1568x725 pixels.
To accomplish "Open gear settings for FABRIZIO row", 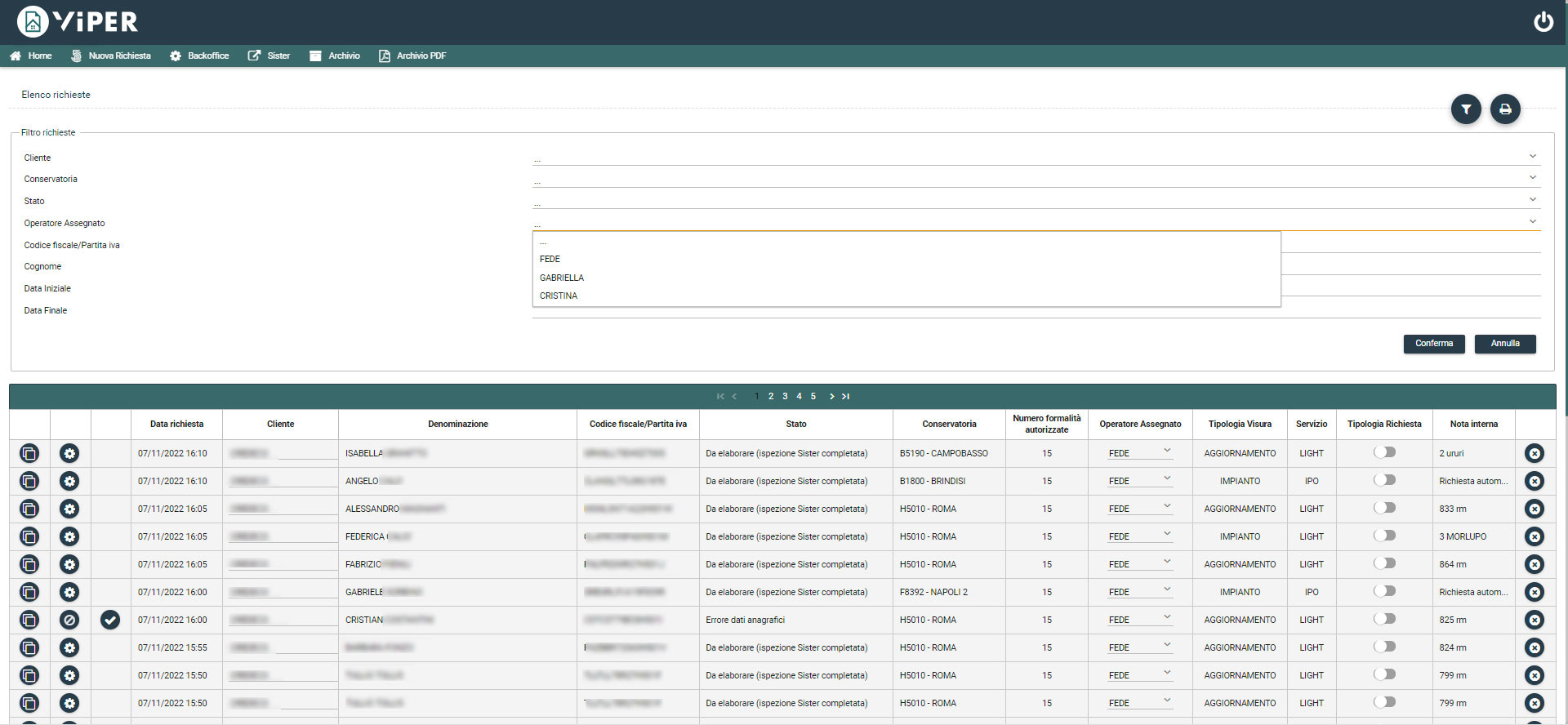I will tap(69, 564).
